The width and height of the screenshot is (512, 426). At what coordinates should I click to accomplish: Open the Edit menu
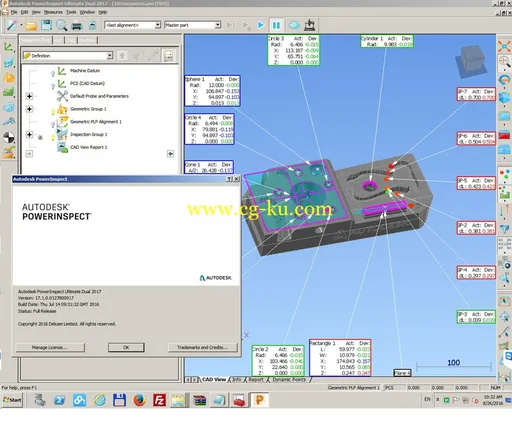coord(25,12)
